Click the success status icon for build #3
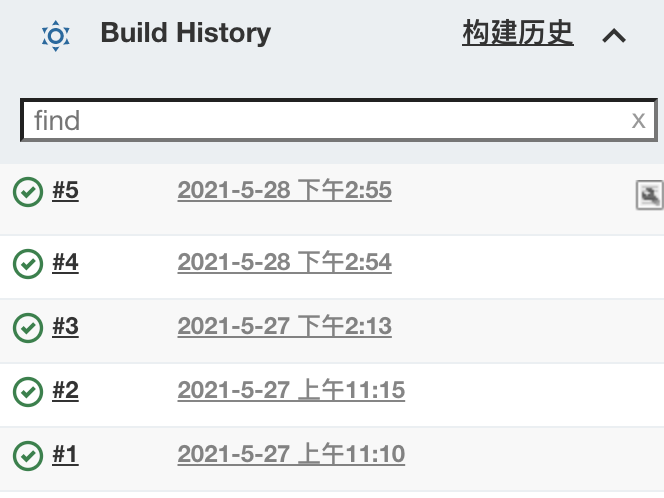Screen dimensions: 664x498 (28, 328)
